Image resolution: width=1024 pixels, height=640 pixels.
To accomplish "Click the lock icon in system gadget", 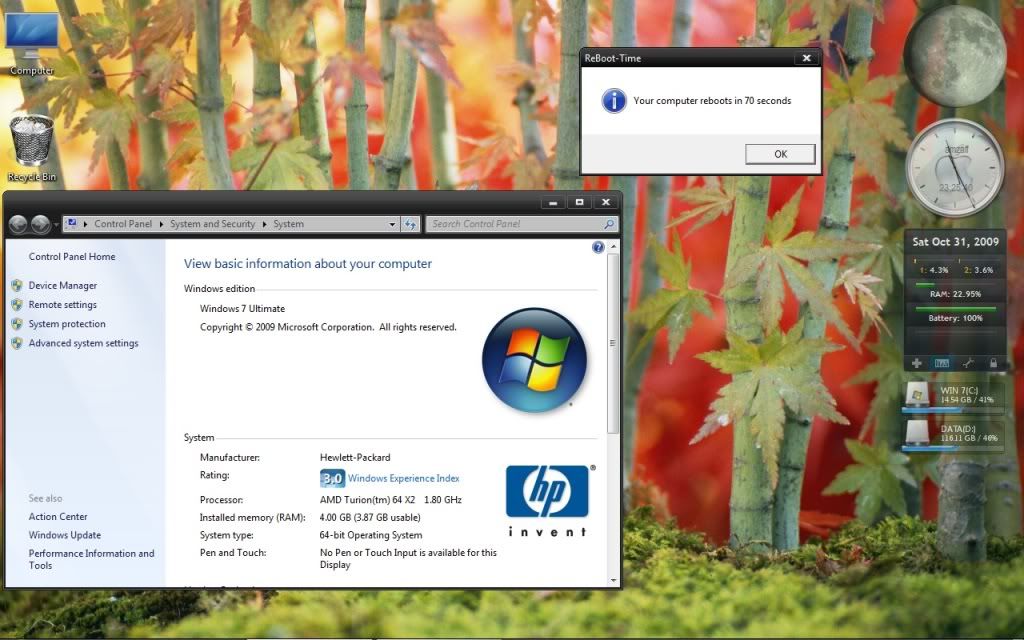I will coord(993,362).
